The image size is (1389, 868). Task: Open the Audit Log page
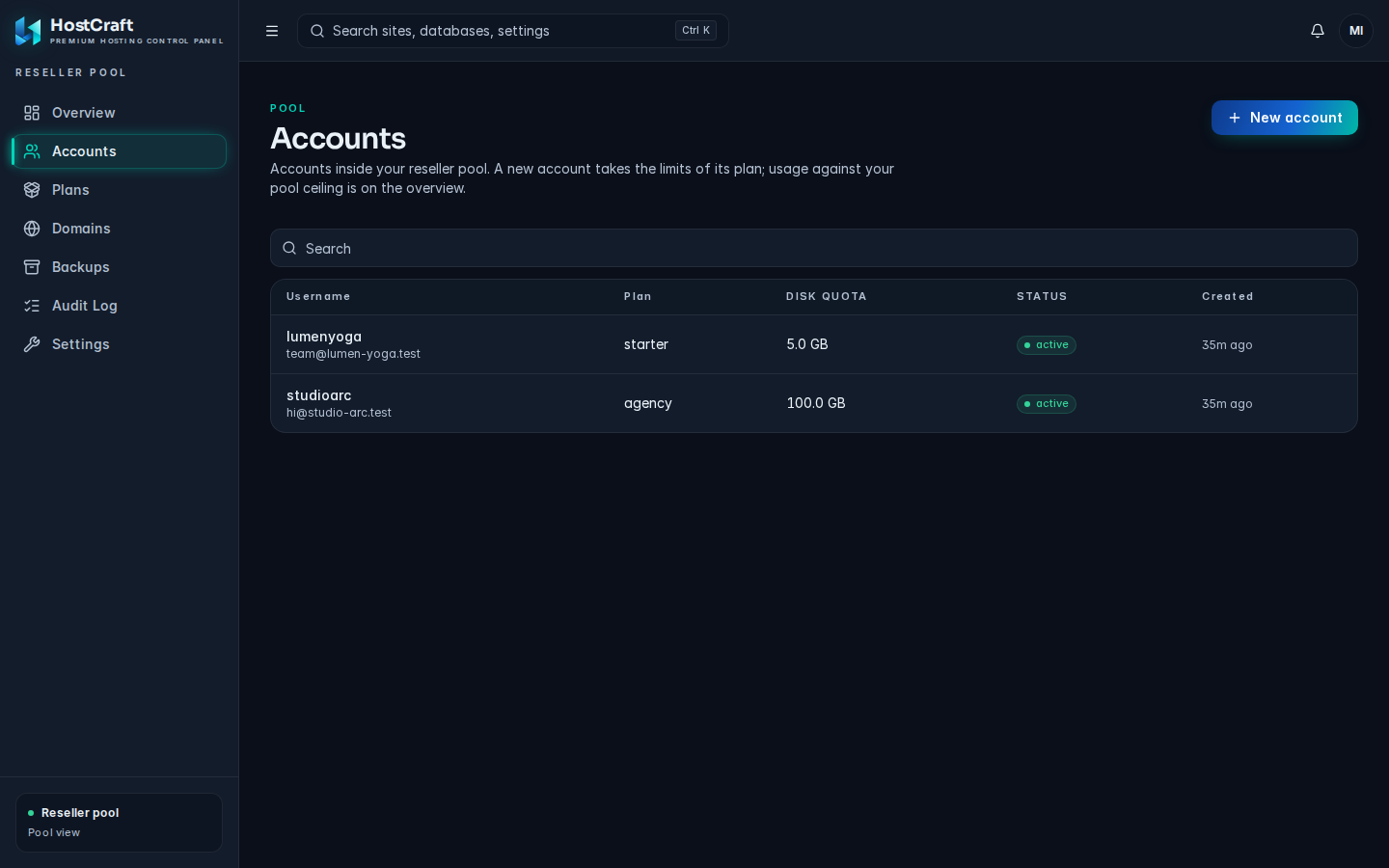pos(119,306)
